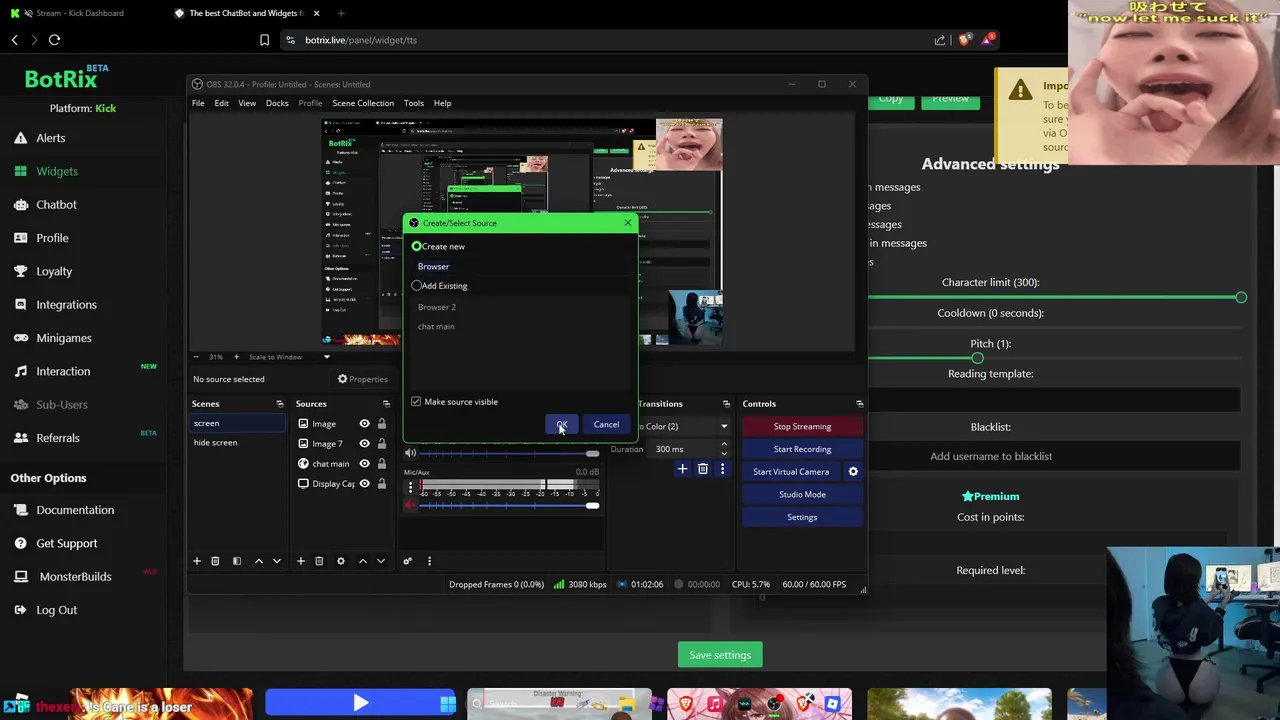Unlock the Image source lock
This screenshot has width=1280, height=720.
tap(382, 424)
